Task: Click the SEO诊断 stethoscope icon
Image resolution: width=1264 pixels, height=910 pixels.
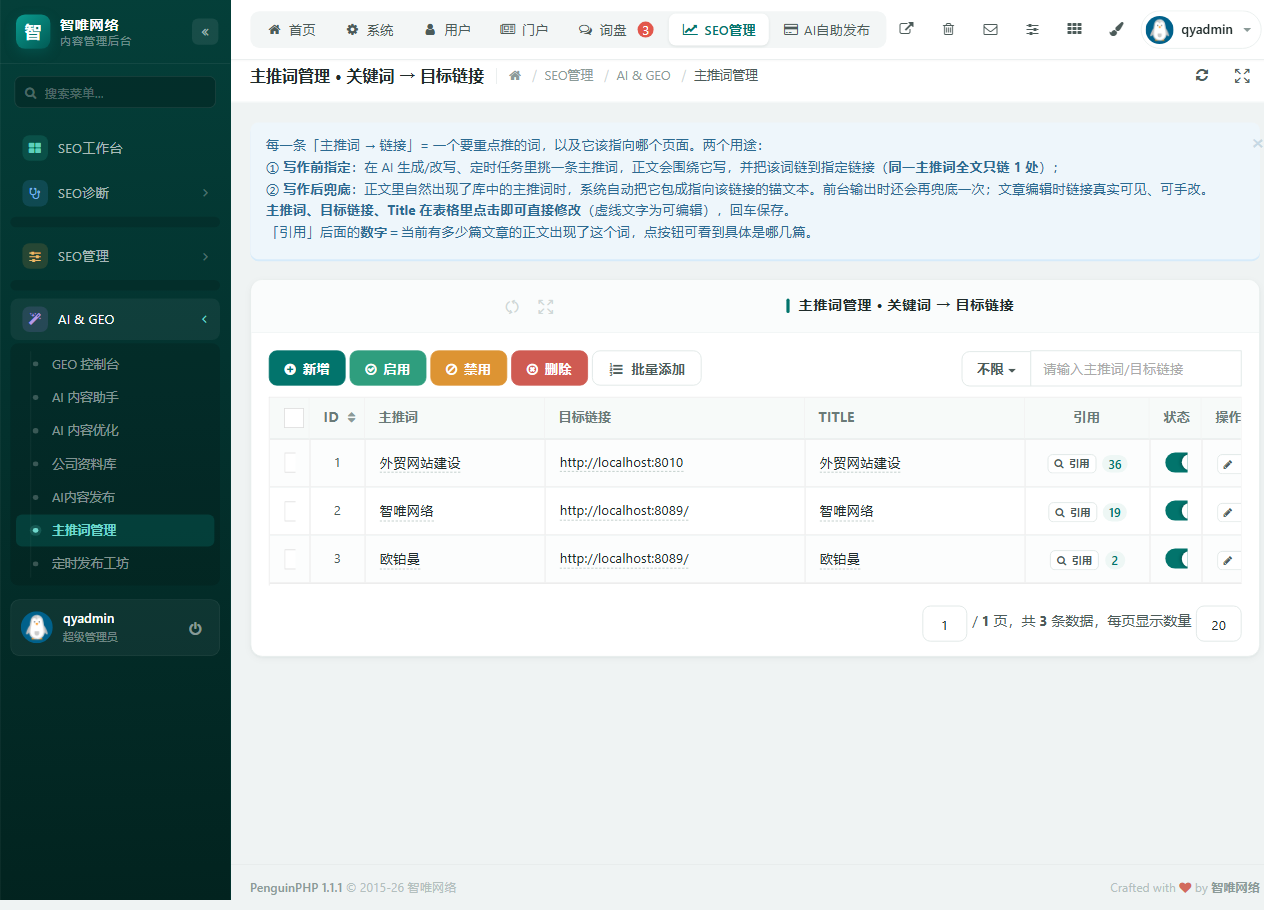Action: [x=36, y=193]
